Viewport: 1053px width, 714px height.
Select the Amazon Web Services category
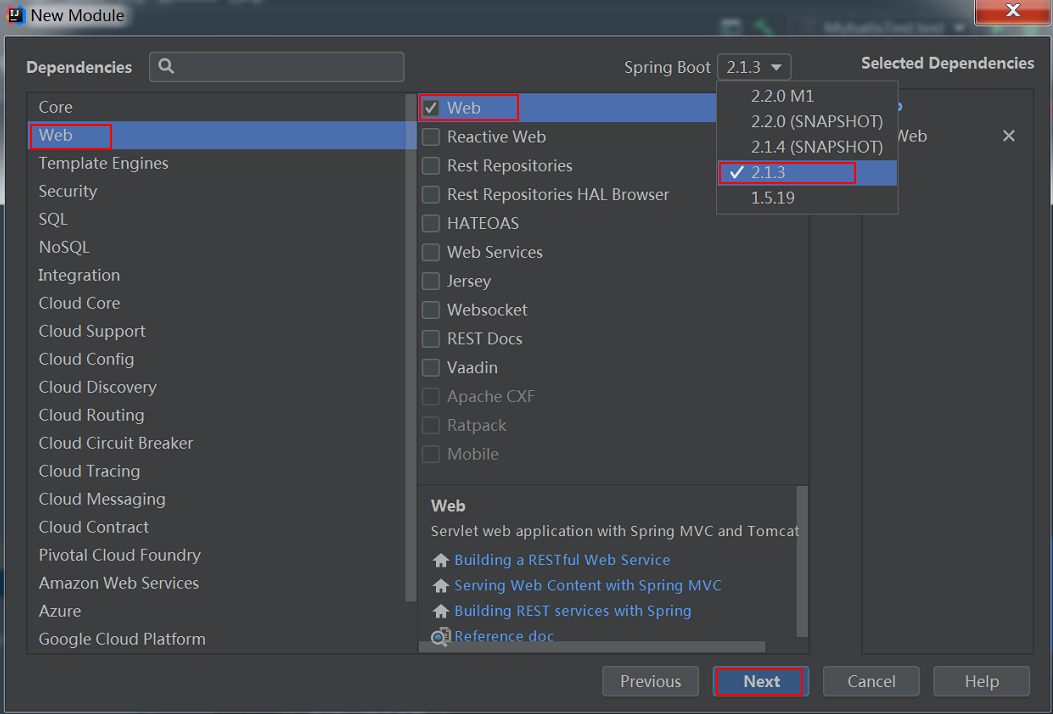[218, 584]
